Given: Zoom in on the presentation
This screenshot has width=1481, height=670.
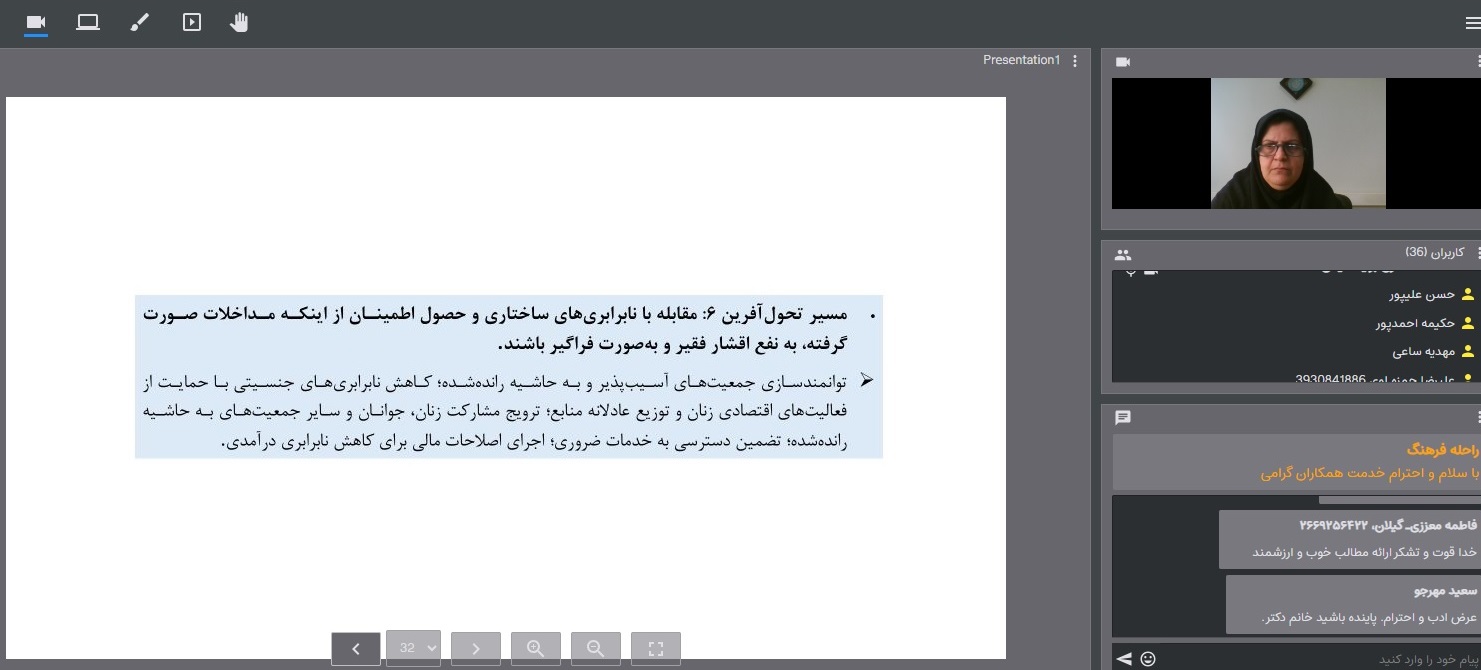Looking at the screenshot, I should [536, 648].
